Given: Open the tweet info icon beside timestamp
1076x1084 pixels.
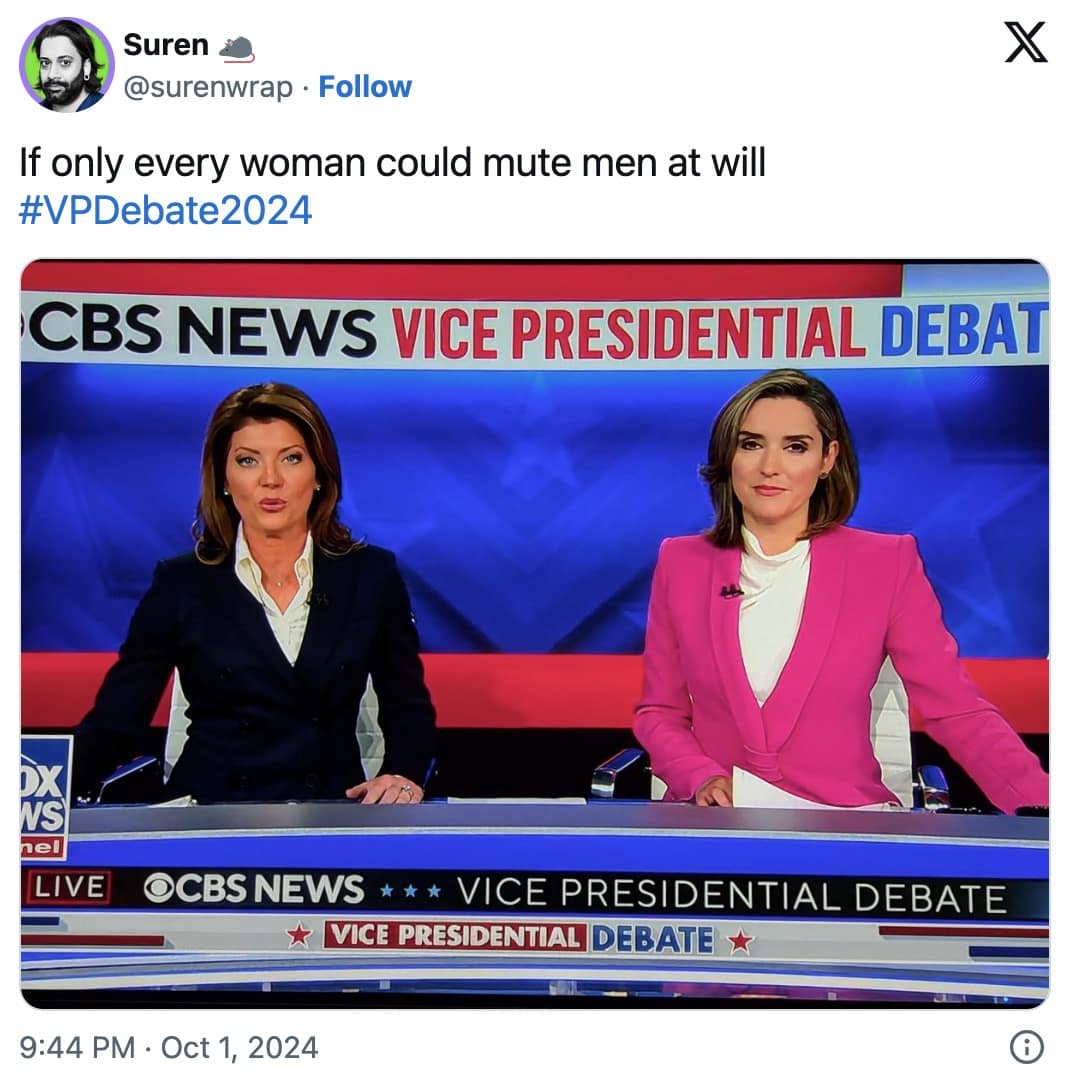Looking at the screenshot, I should 1026,1047.
